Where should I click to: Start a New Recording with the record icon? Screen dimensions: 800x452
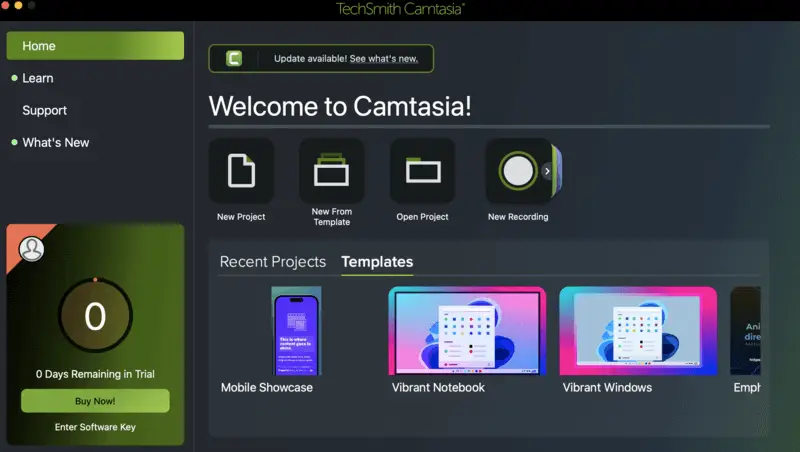[x=518, y=171]
